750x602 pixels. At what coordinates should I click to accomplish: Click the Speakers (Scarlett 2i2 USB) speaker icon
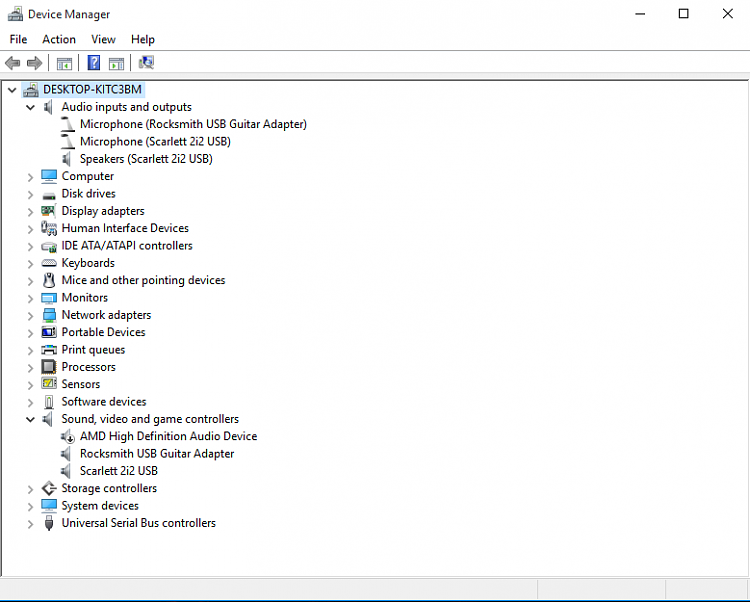pyautogui.click(x=67, y=159)
